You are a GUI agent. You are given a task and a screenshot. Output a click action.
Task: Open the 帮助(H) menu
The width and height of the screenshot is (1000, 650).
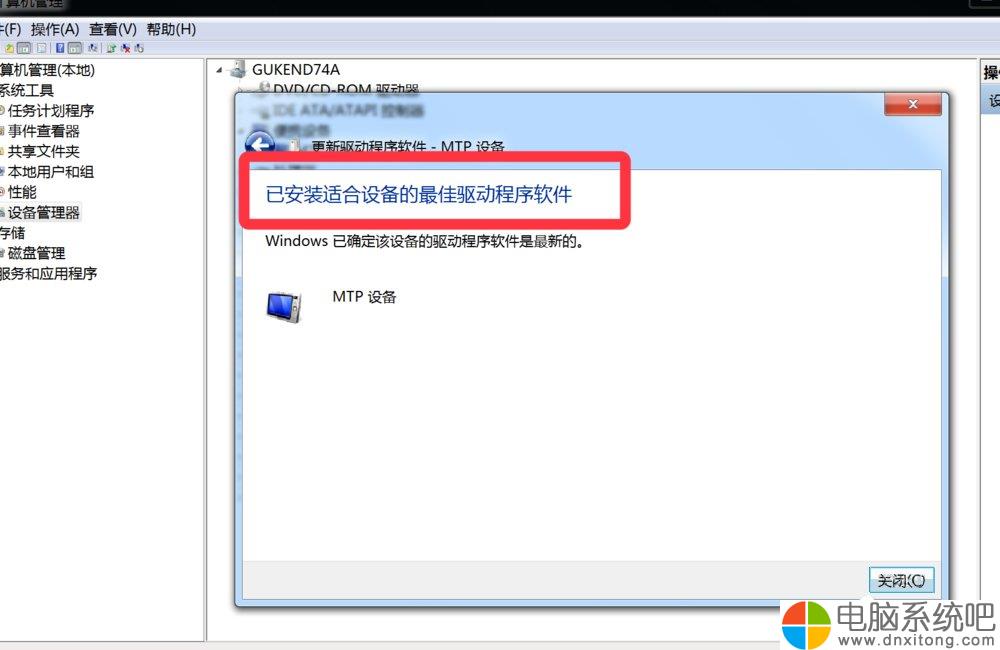point(171,29)
